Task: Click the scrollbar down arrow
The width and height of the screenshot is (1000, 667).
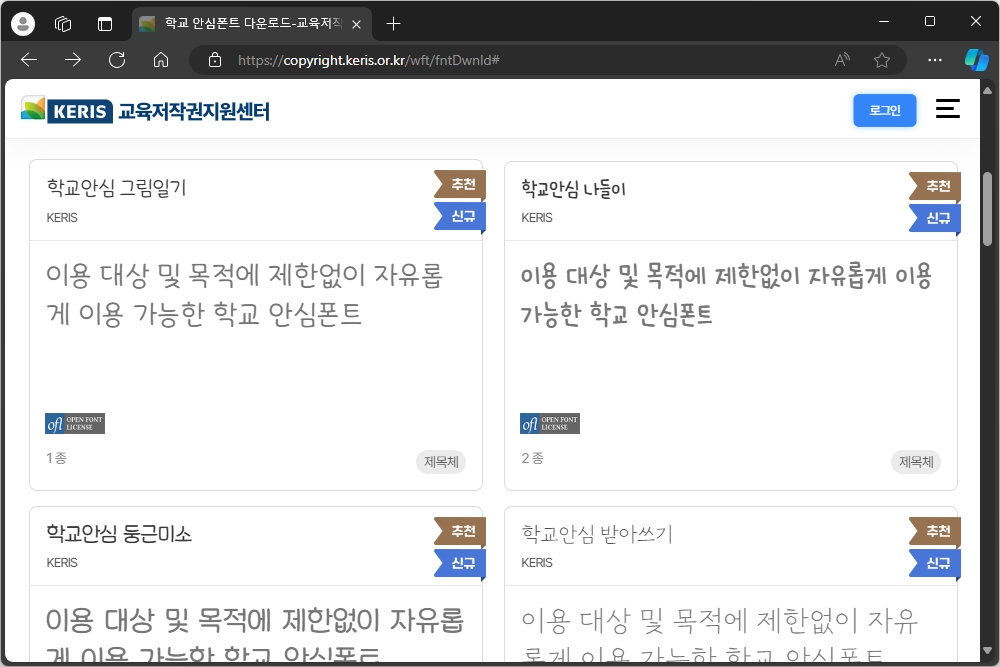Action: coord(988,651)
